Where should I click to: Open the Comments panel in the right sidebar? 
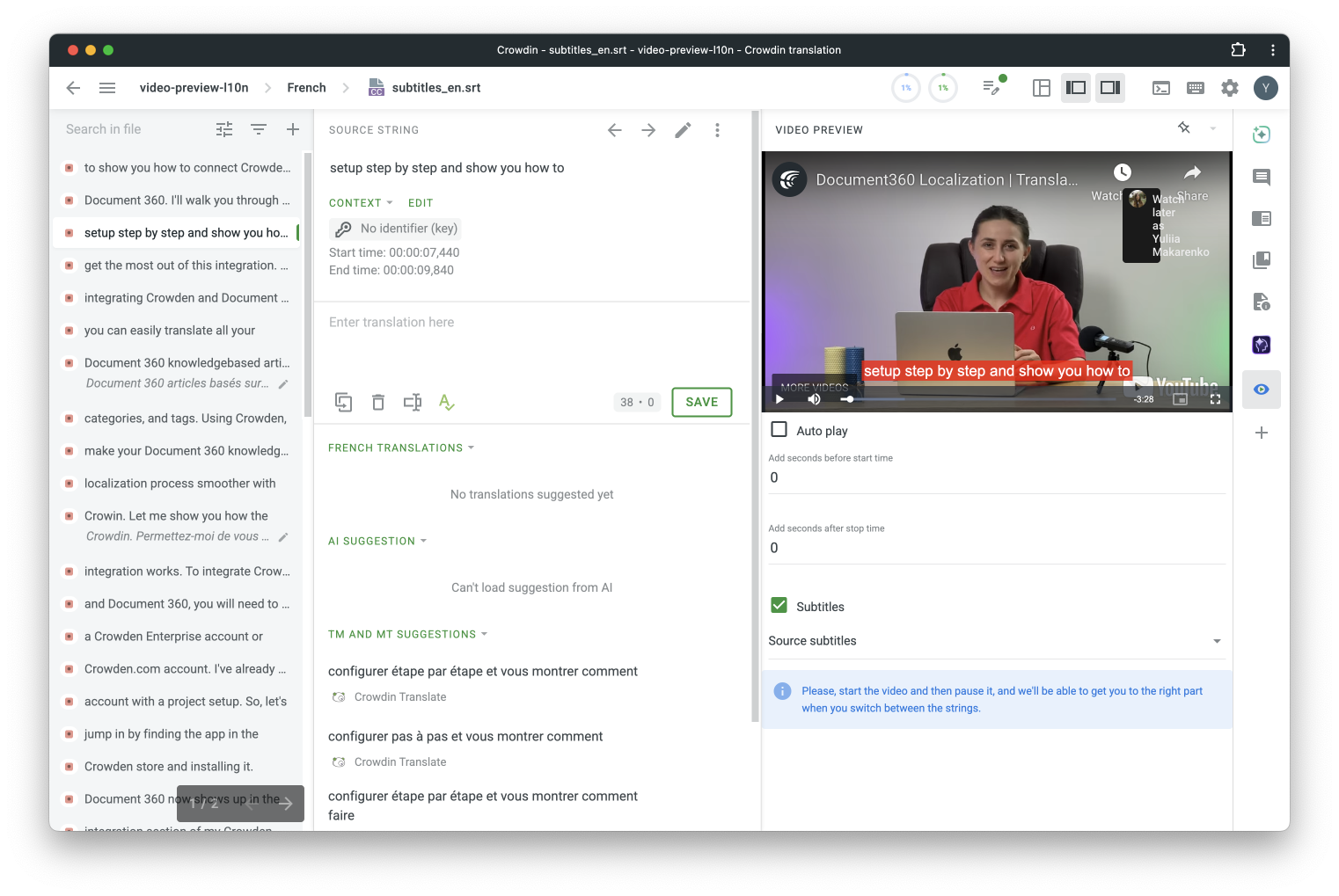coord(1262,177)
